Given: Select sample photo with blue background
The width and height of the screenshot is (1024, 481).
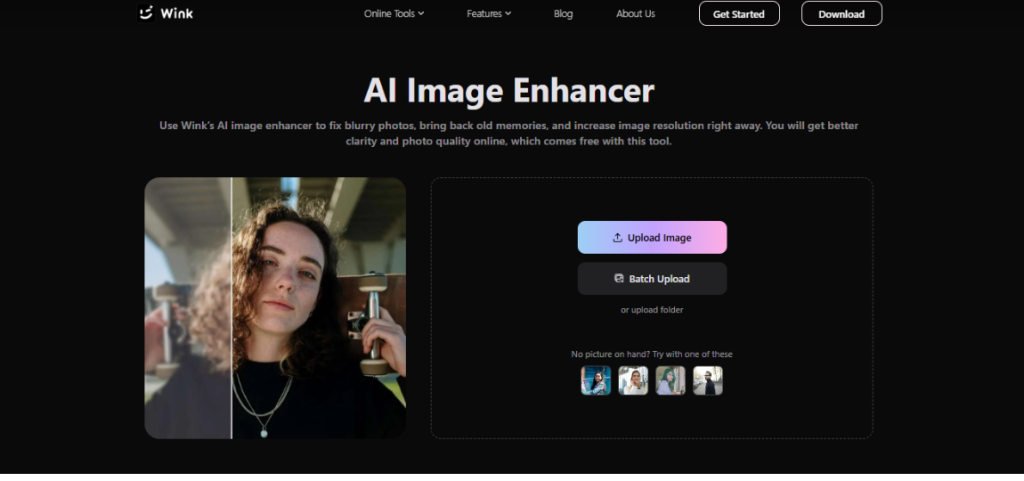Looking at the screenshot, I should point(596,380).
